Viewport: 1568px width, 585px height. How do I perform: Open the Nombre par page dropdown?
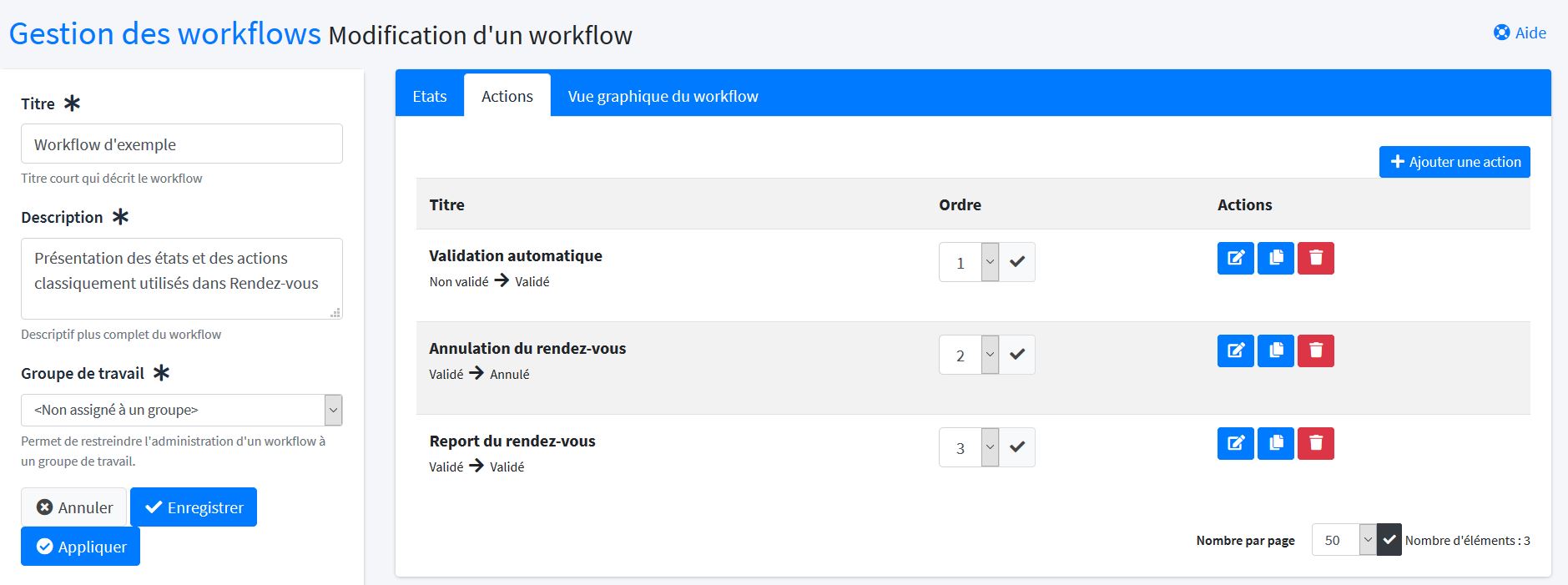(1343, 540)
